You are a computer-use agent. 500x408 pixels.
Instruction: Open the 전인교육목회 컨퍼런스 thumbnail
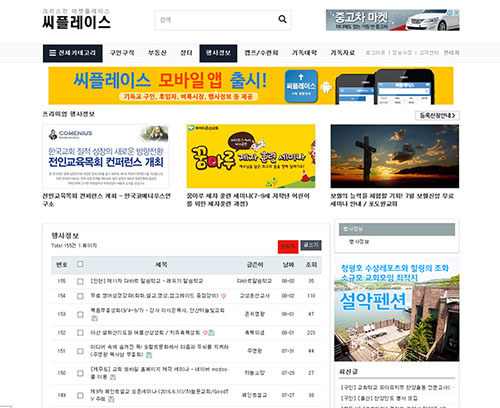[x=106, y=156]
